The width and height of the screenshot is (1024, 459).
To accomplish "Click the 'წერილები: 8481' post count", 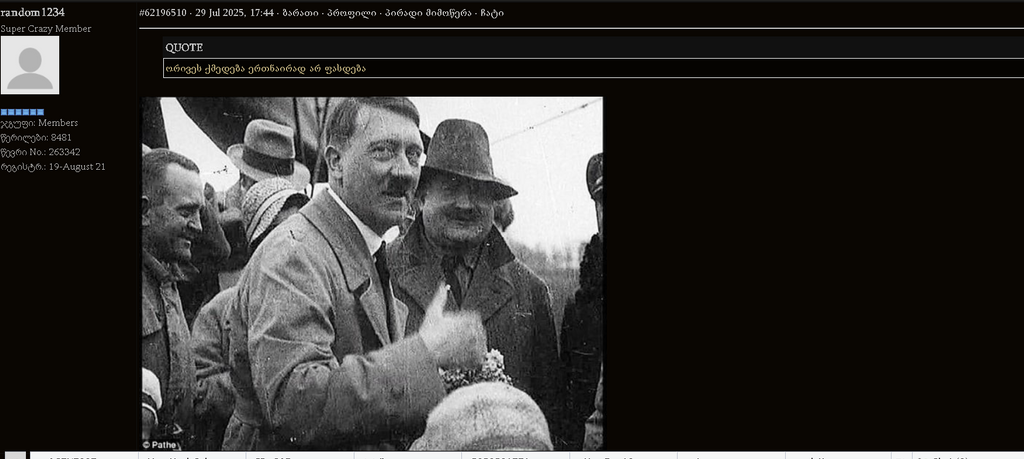I will point(36,138).
